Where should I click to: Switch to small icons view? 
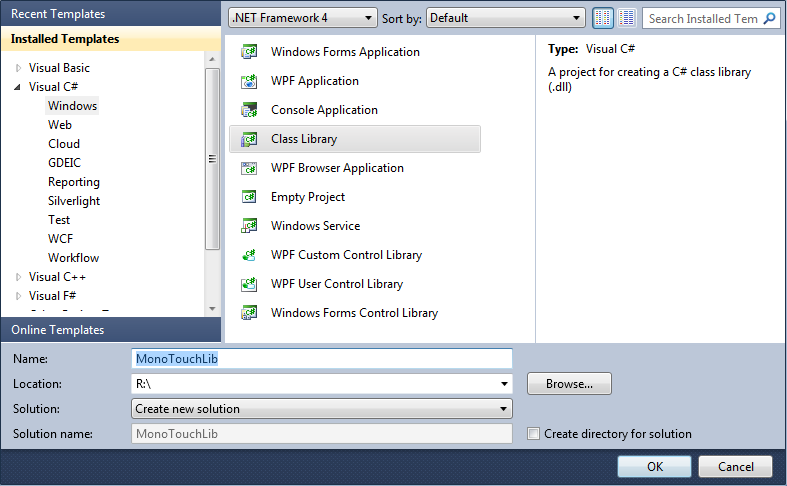click(x=603, y=18)
